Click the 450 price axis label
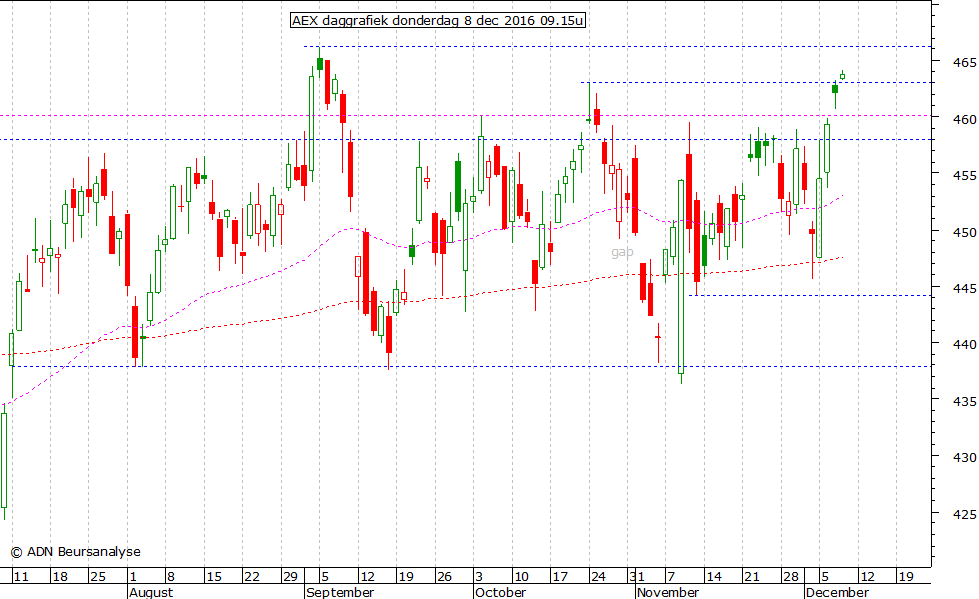Viewport: 979px width, 599px height. [965, 232]
